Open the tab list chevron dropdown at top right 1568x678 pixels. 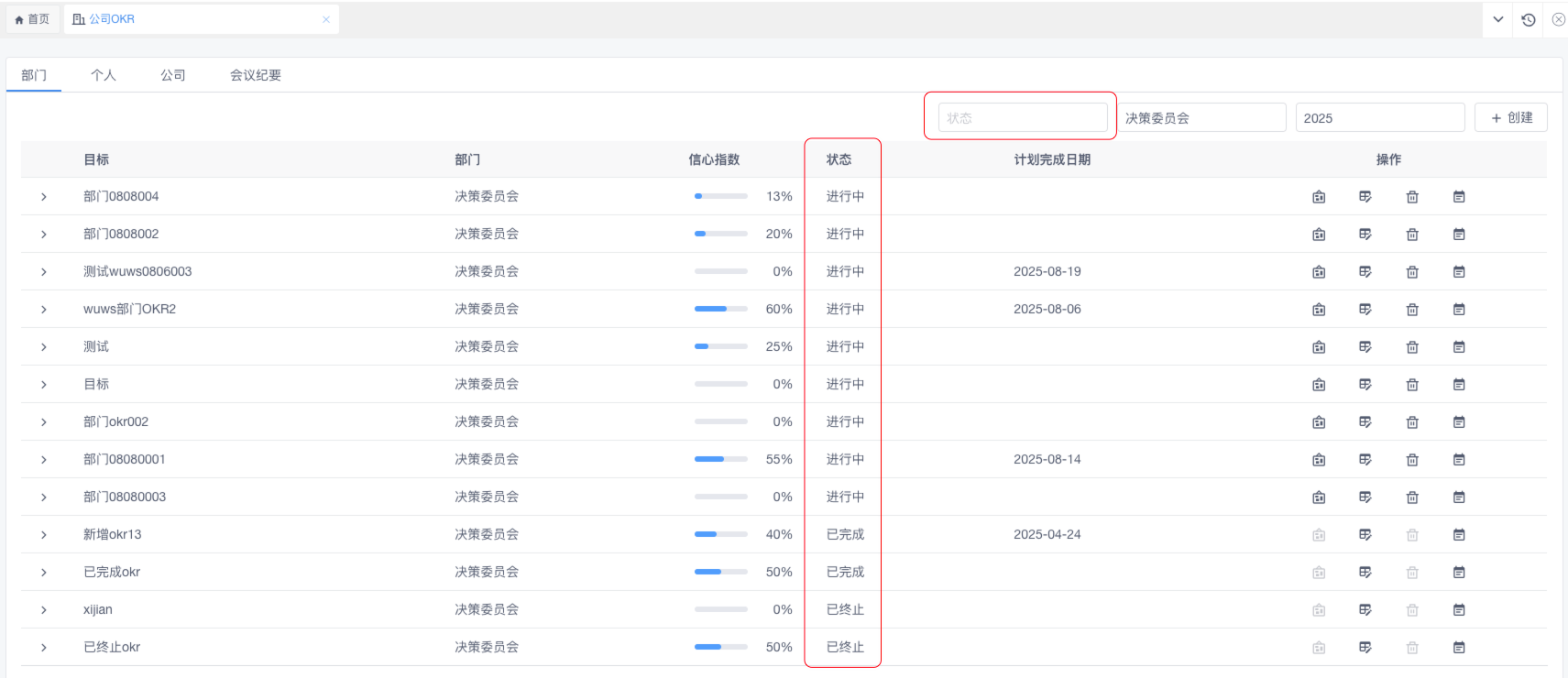click(x=1498, y=19)
